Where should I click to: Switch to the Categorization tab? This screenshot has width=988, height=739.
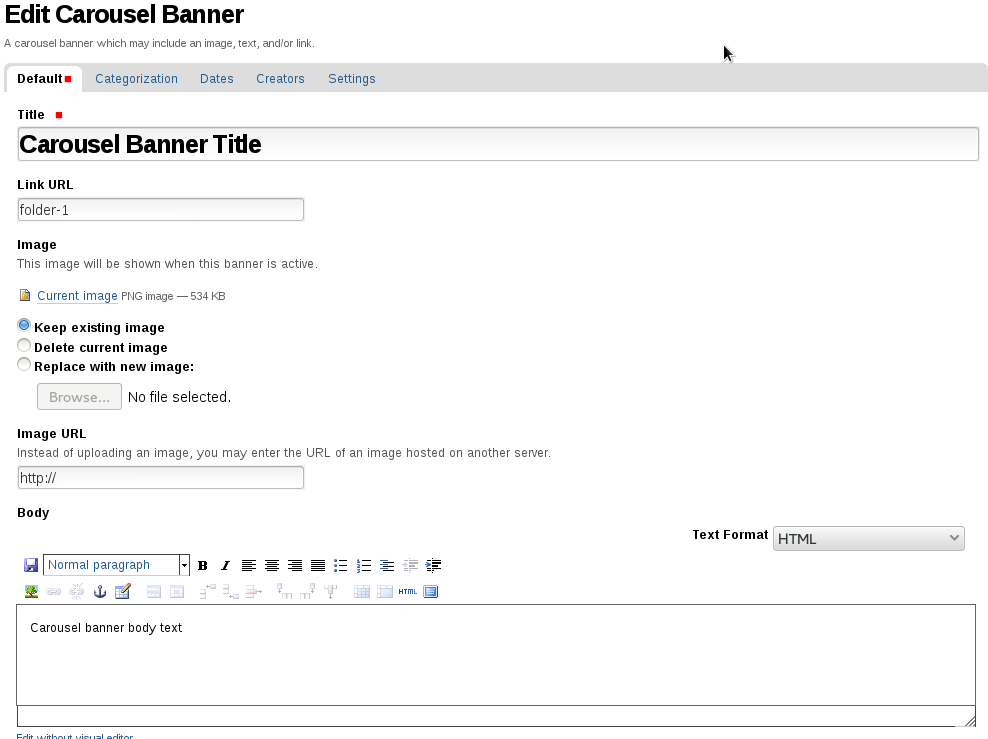pos(136,79)
